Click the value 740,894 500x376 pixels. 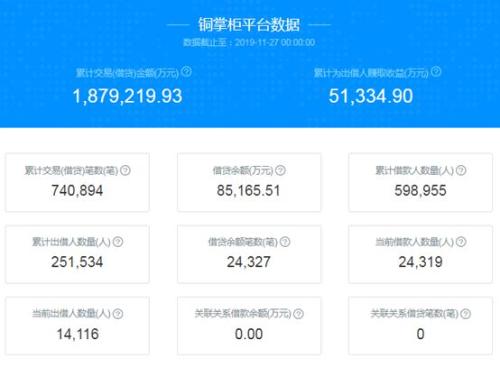tap(77, 191)
